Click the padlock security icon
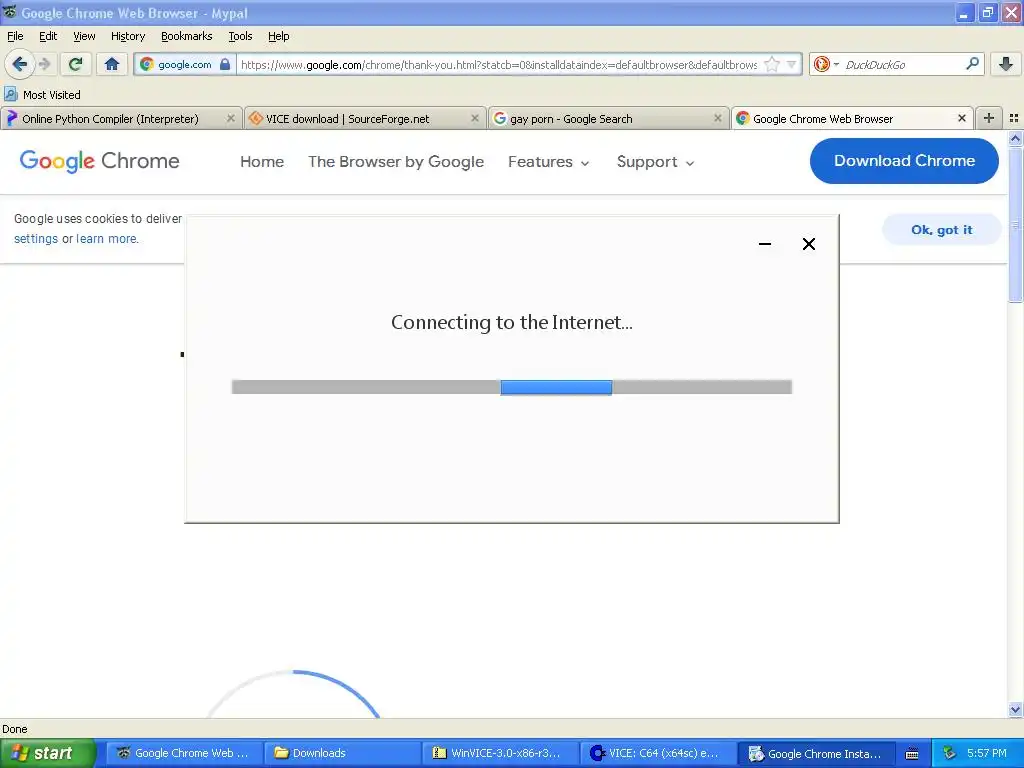Image resolution: width=1024 pixels, height=768 pixels. 225,64
